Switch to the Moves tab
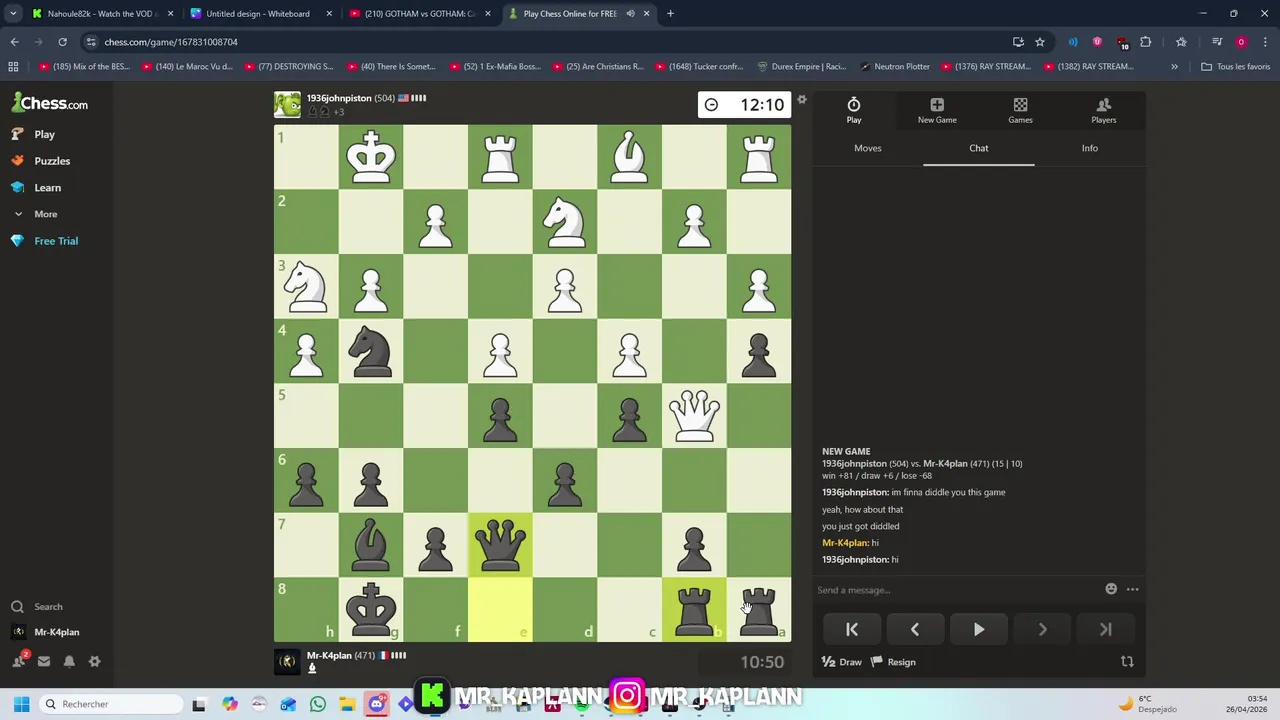The height and width of the screenshot is (720, 1280). coord(867,148)
